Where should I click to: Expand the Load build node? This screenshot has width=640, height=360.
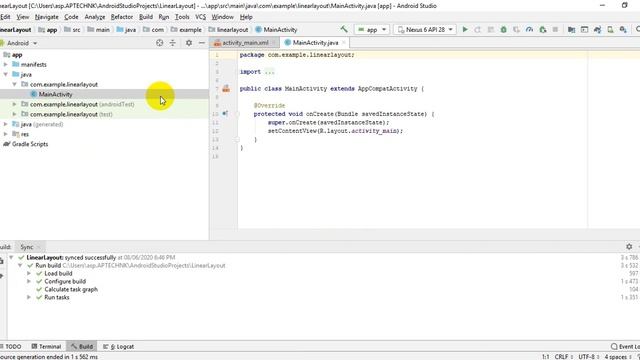[29, 273]
